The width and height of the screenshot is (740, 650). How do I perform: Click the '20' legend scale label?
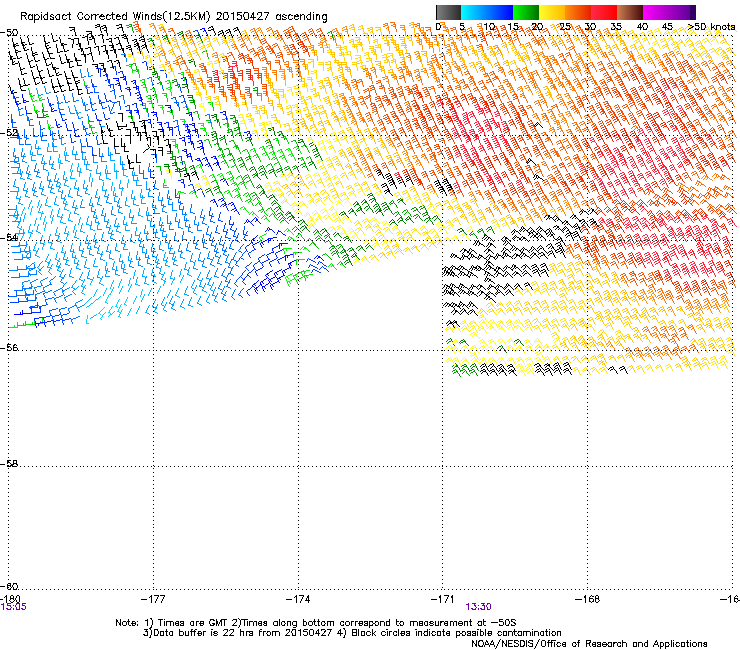pos(537,27)
